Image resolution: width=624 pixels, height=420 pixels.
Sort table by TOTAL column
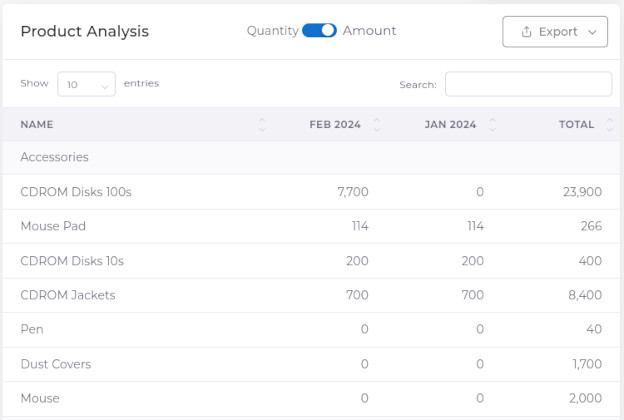click(610, 125)
